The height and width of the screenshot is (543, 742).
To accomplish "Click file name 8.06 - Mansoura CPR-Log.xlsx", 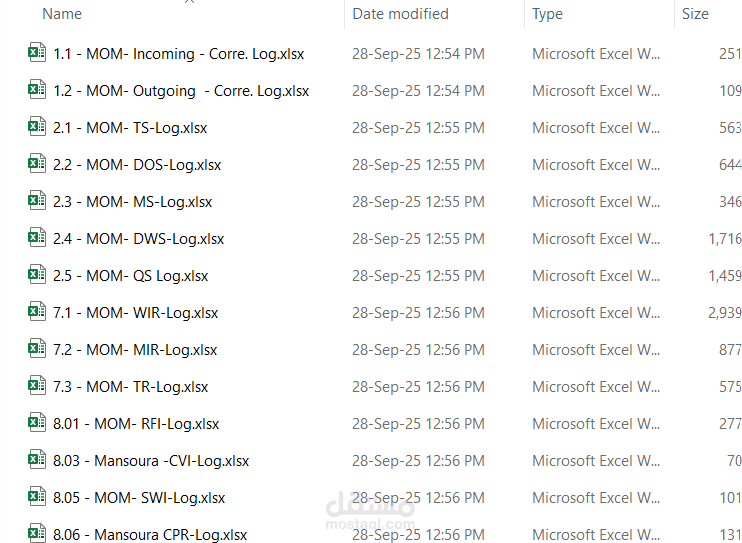I will click(x=150, y=534).
